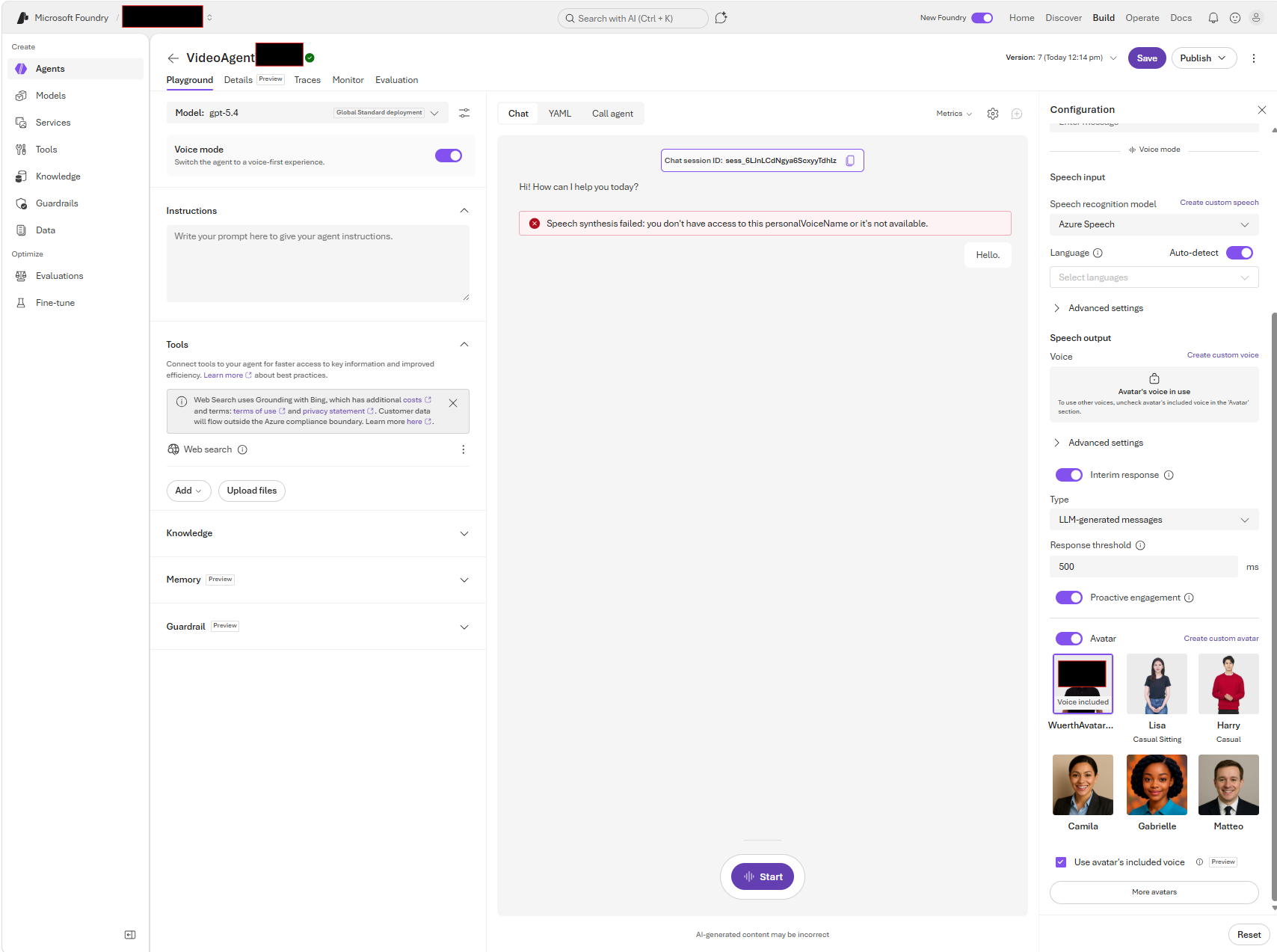Screen dimensions: 1277x952
Task: Start a new chat with plus icon
Action: [1017, 114]
